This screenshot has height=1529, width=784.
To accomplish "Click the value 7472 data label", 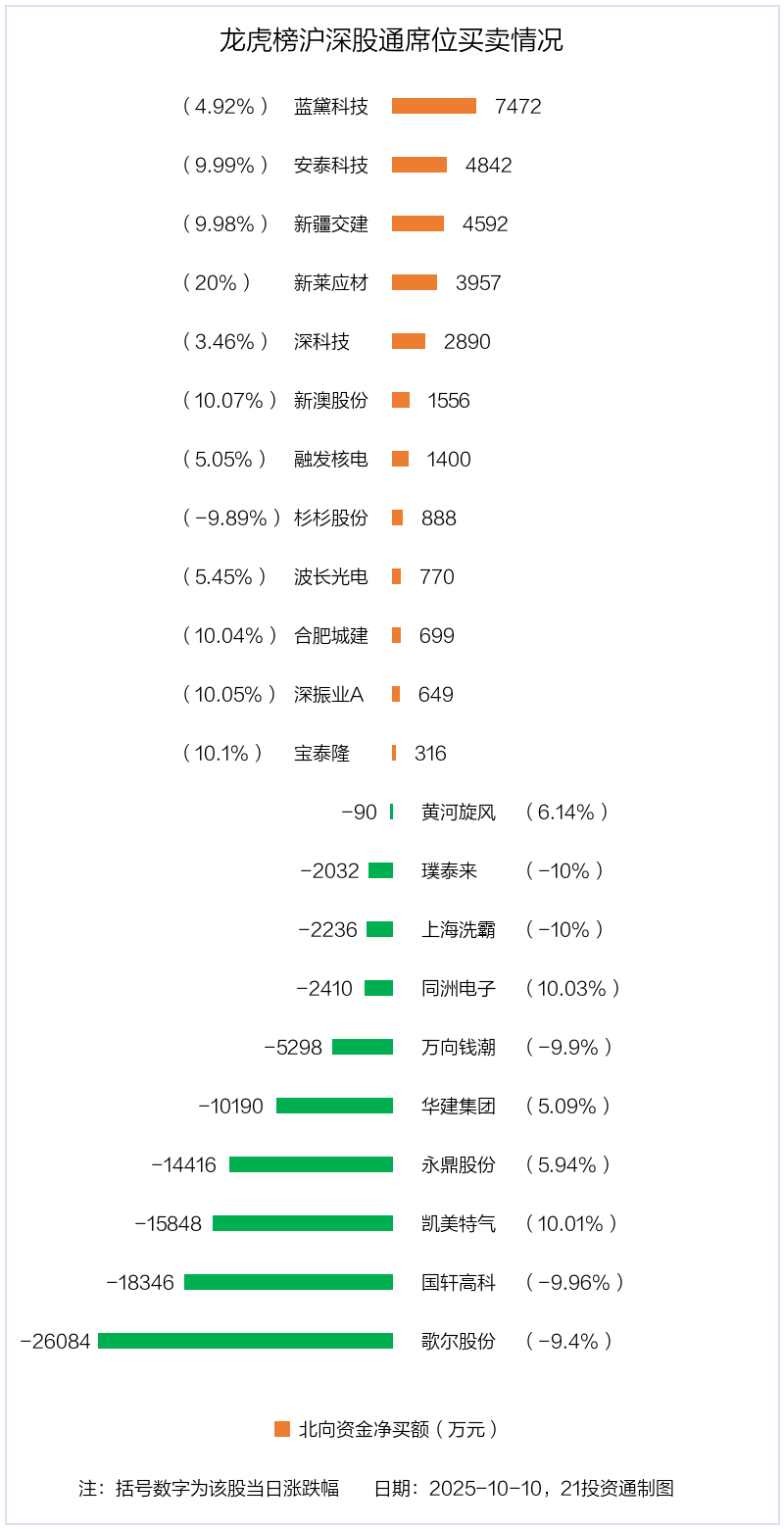I will 518,106.
